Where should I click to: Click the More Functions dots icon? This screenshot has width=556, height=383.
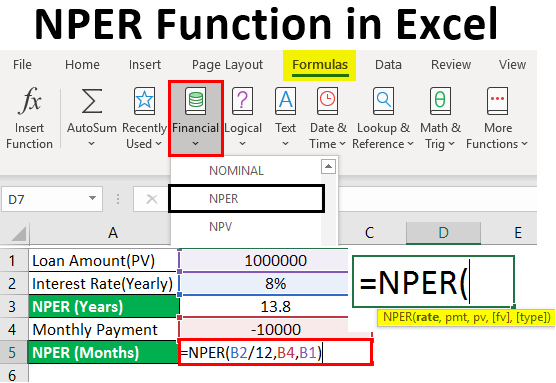point(497,101)
